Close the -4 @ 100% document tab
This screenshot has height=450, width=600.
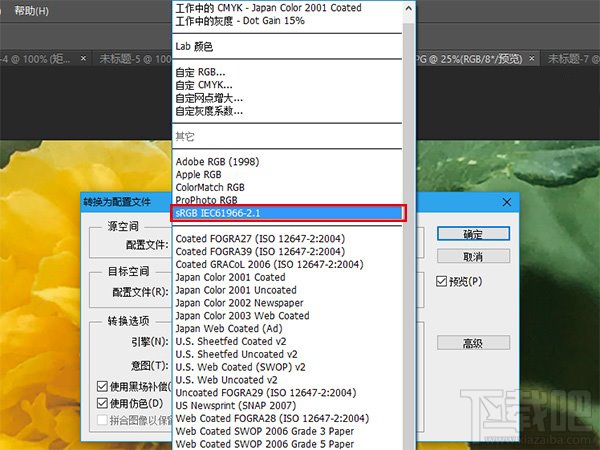83,59
